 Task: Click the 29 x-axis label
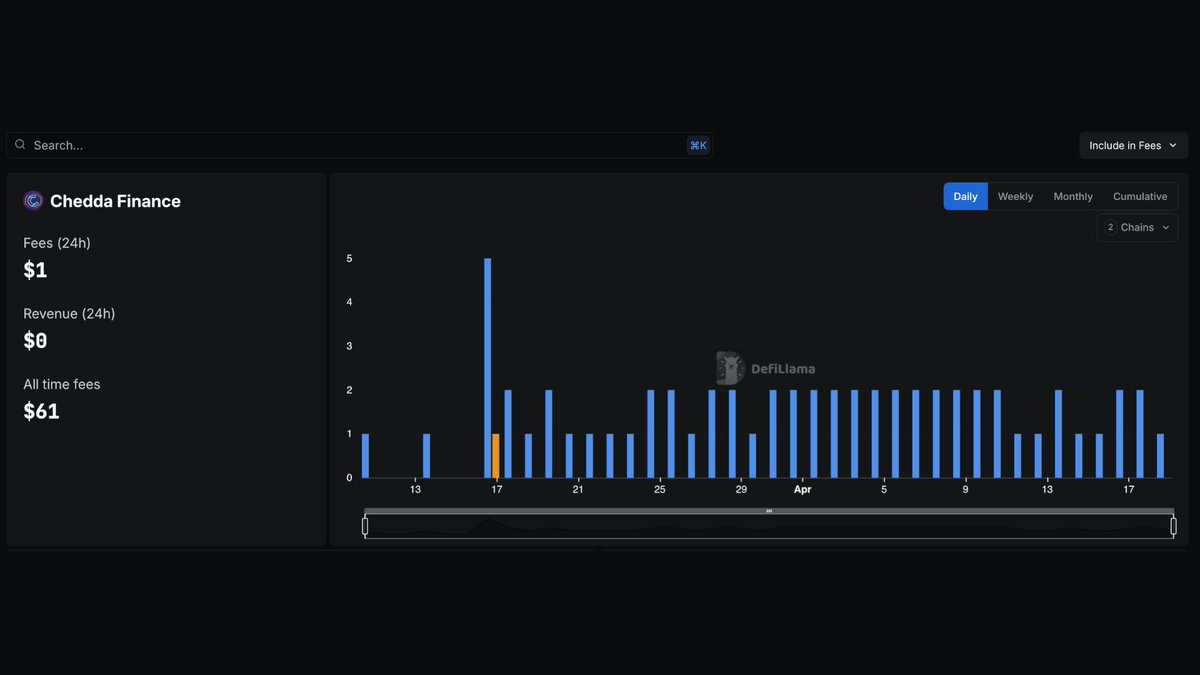(741, 490)
